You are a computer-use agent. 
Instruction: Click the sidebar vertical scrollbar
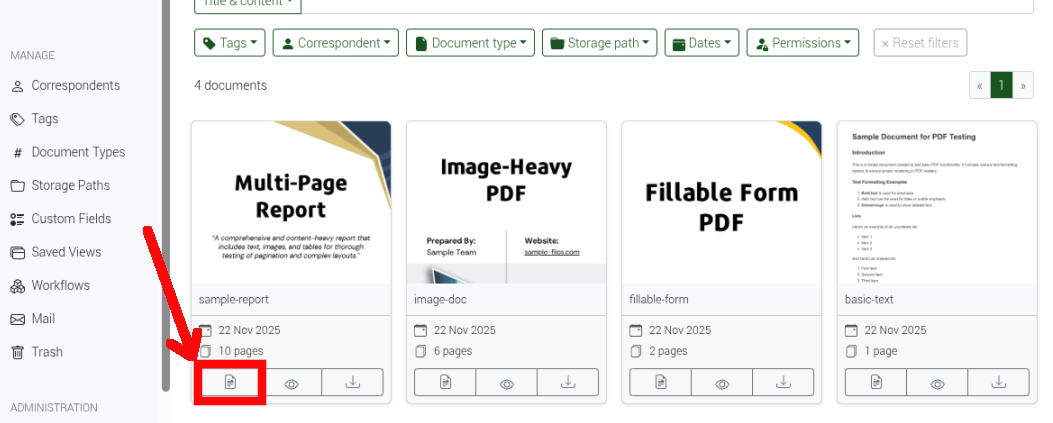pos(166,195)
